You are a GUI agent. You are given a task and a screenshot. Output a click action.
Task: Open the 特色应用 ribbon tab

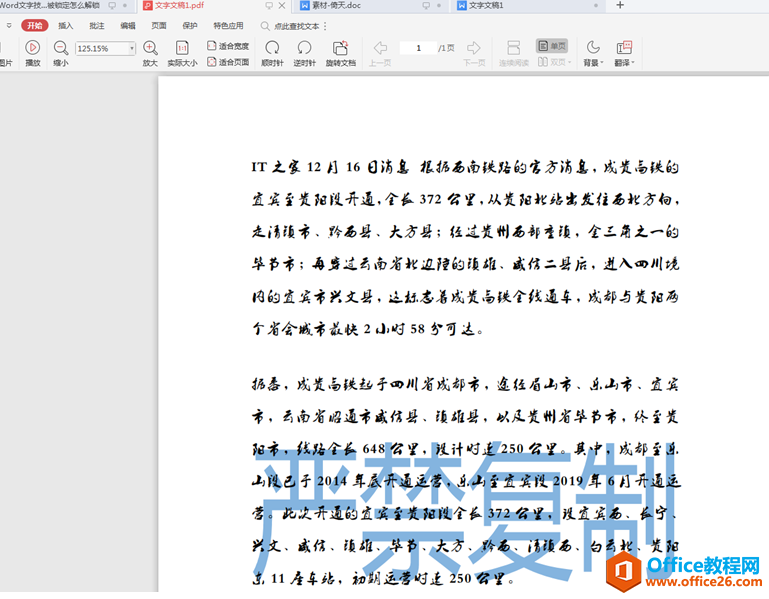click(x=228, y=26)
